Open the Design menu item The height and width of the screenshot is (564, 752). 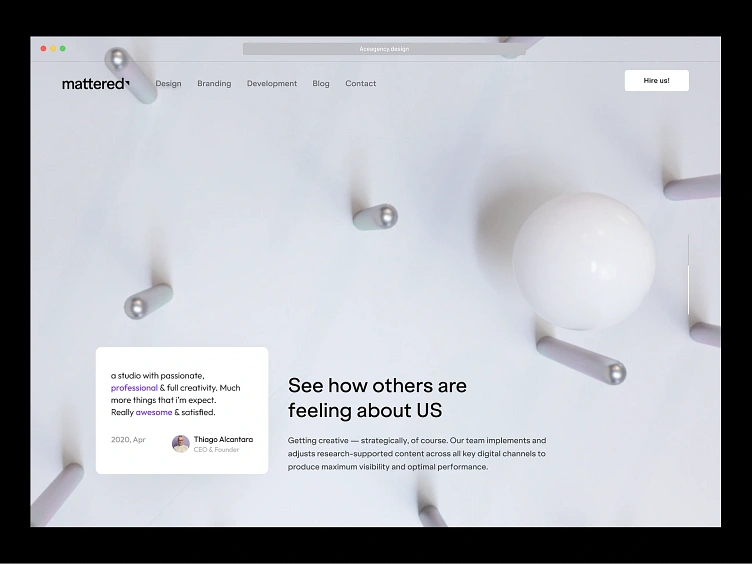tap(168, 83)
